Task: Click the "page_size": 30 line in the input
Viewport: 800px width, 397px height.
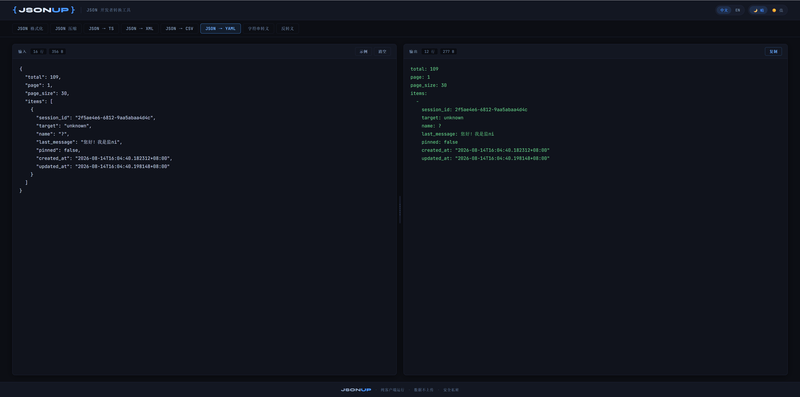Action: 47,93
